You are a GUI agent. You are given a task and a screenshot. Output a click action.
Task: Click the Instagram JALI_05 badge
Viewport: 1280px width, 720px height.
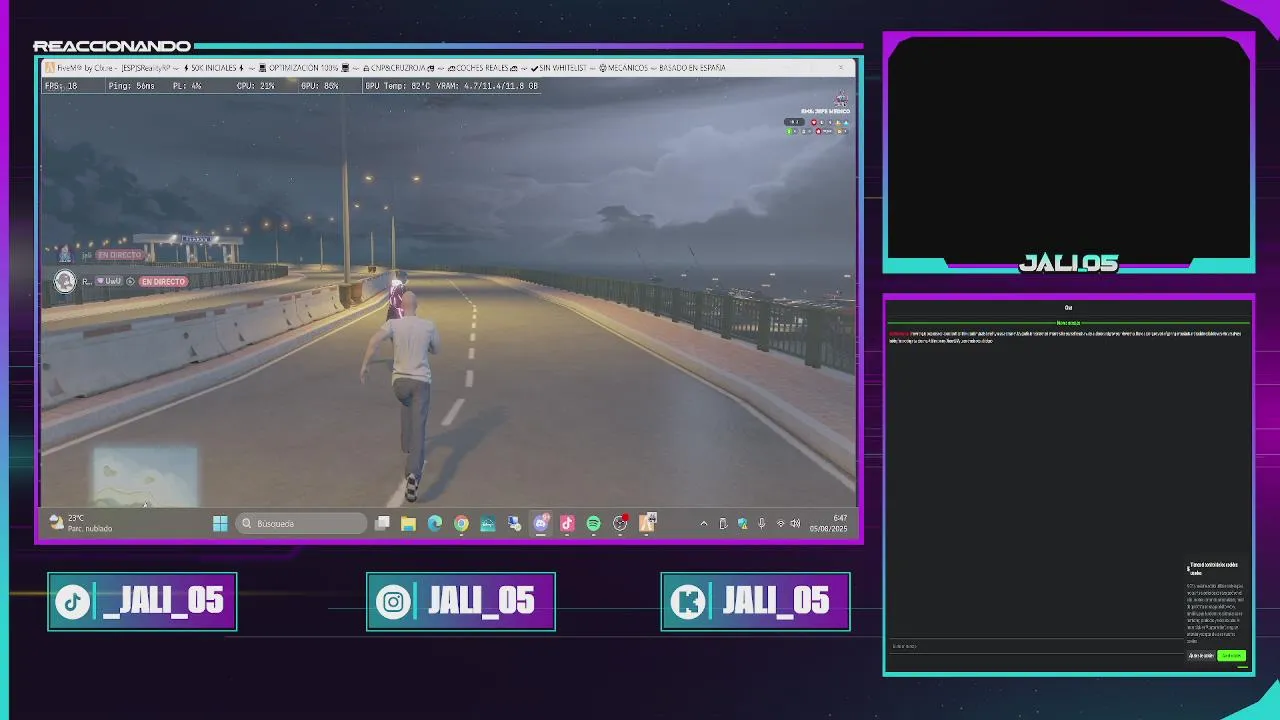[461, 601]
